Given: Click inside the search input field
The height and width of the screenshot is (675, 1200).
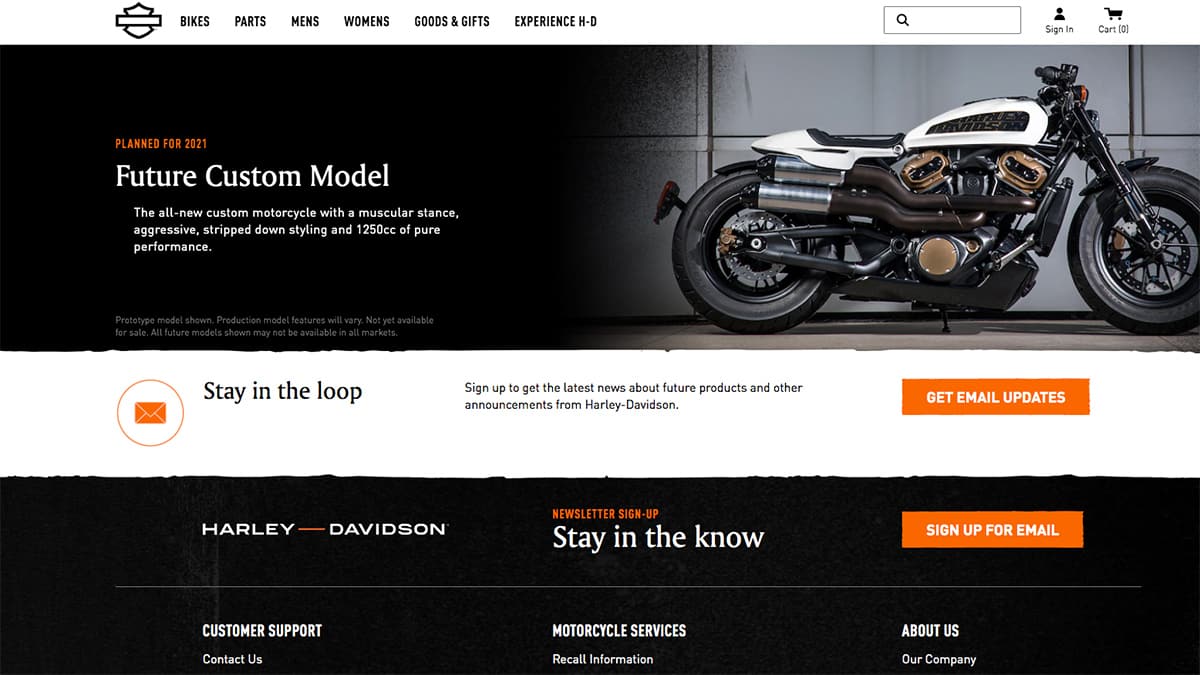Looking at the screenshot, I should click(952, 20).
